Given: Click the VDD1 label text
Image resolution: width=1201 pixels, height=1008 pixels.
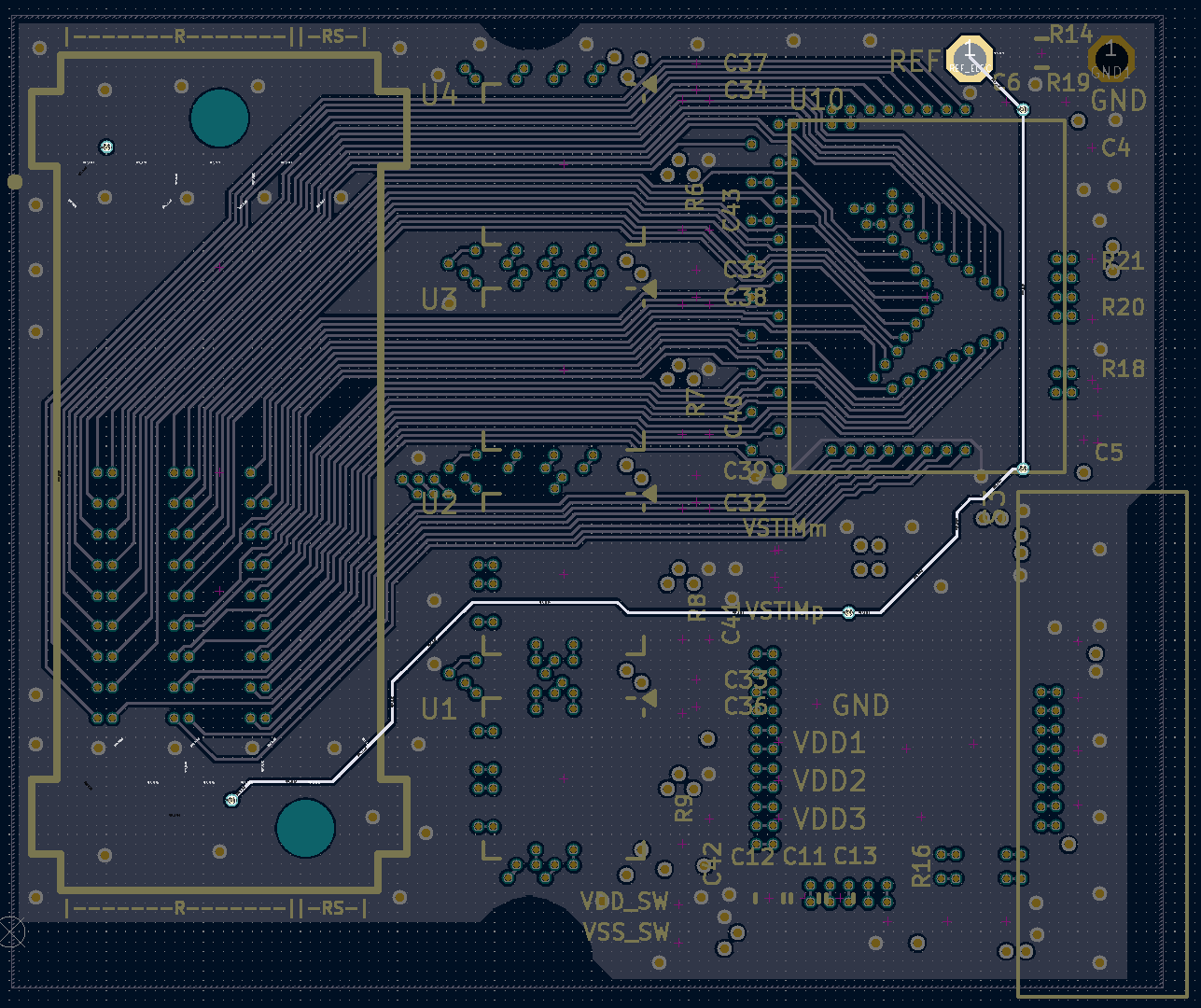Looking at the screenshot, I should [x=830, y=744].
